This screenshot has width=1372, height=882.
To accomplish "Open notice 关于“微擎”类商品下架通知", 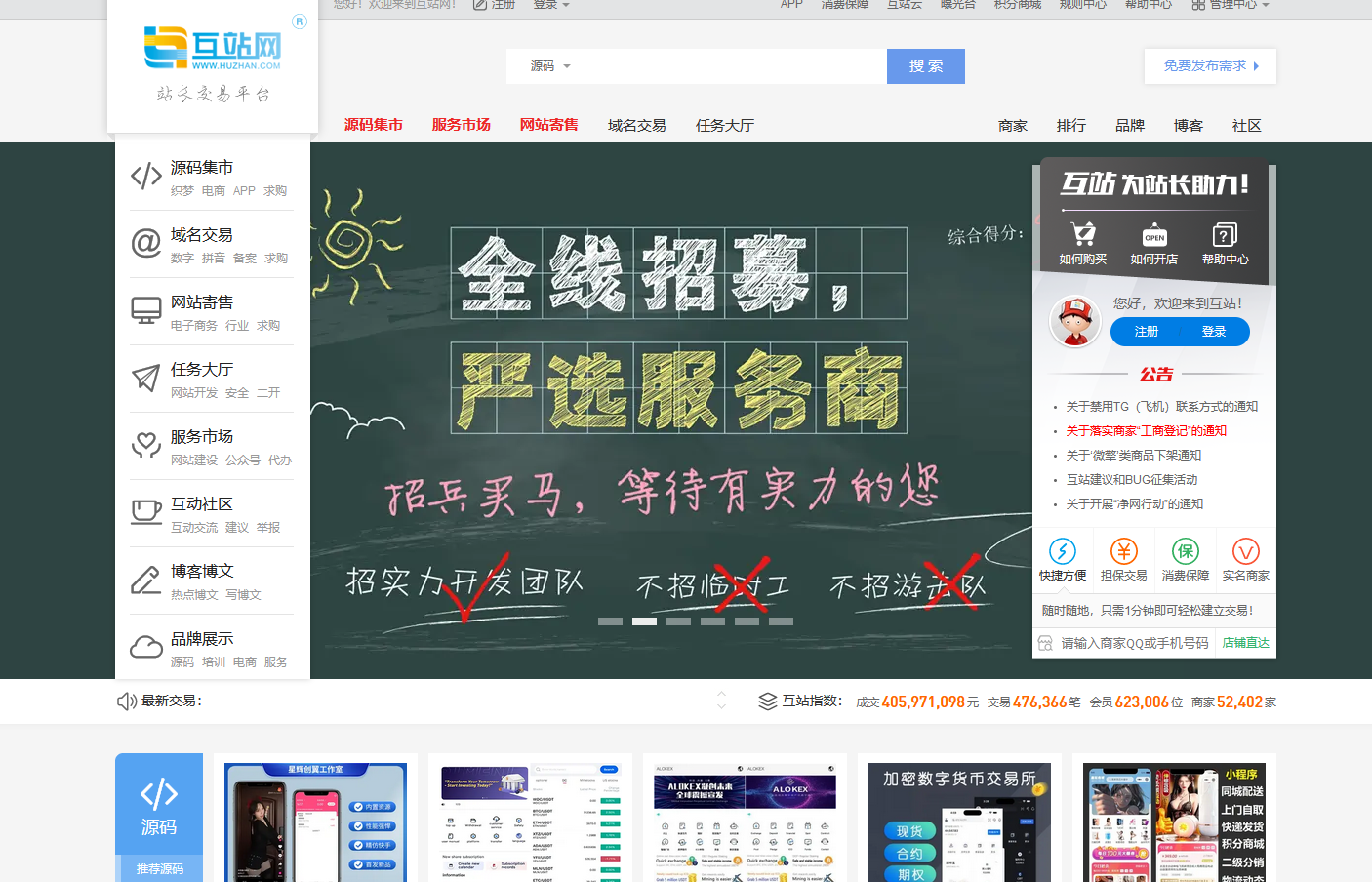I will point(1134,456).
